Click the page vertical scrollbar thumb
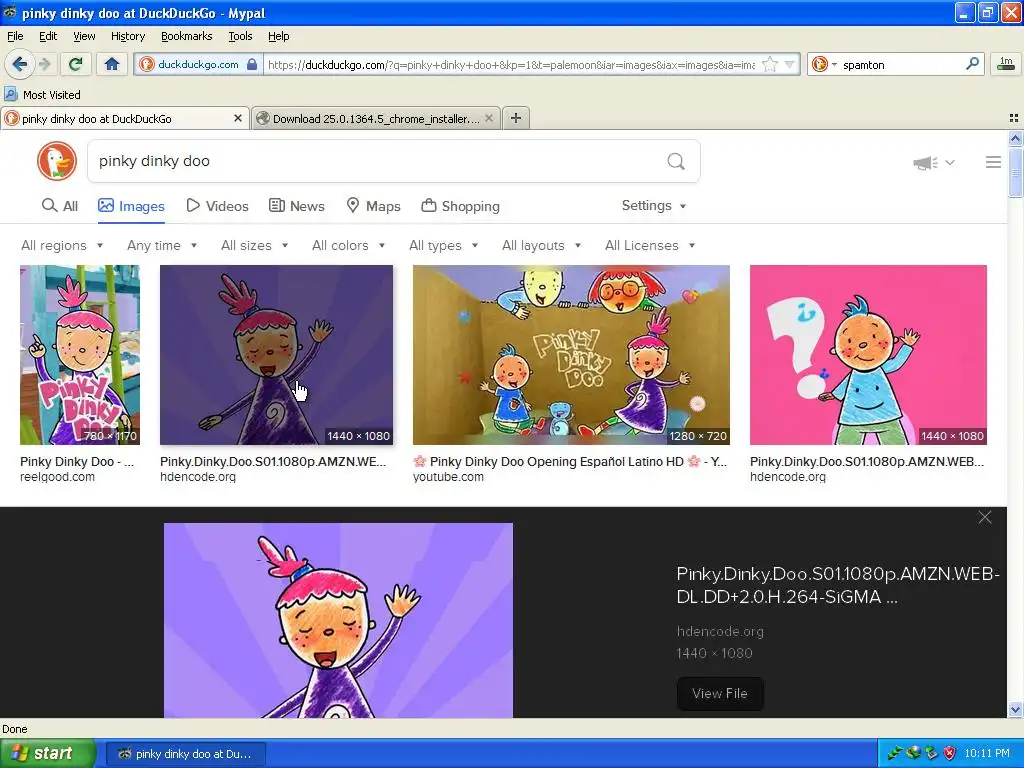 coord(1015,172)
